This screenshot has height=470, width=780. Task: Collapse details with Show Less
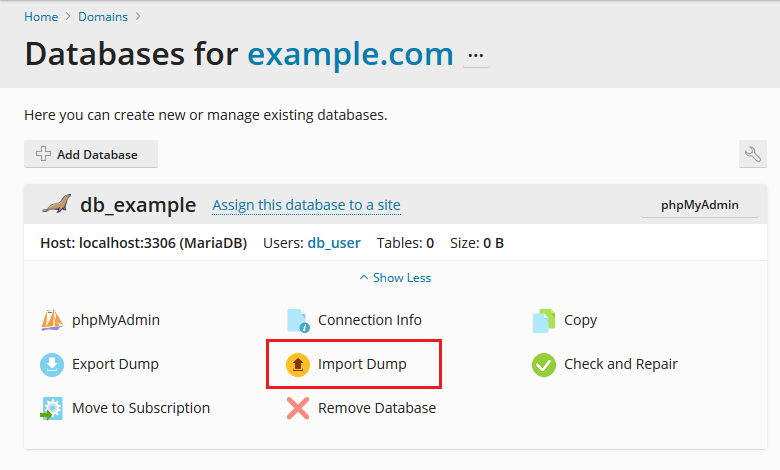[x=395, y=278]
